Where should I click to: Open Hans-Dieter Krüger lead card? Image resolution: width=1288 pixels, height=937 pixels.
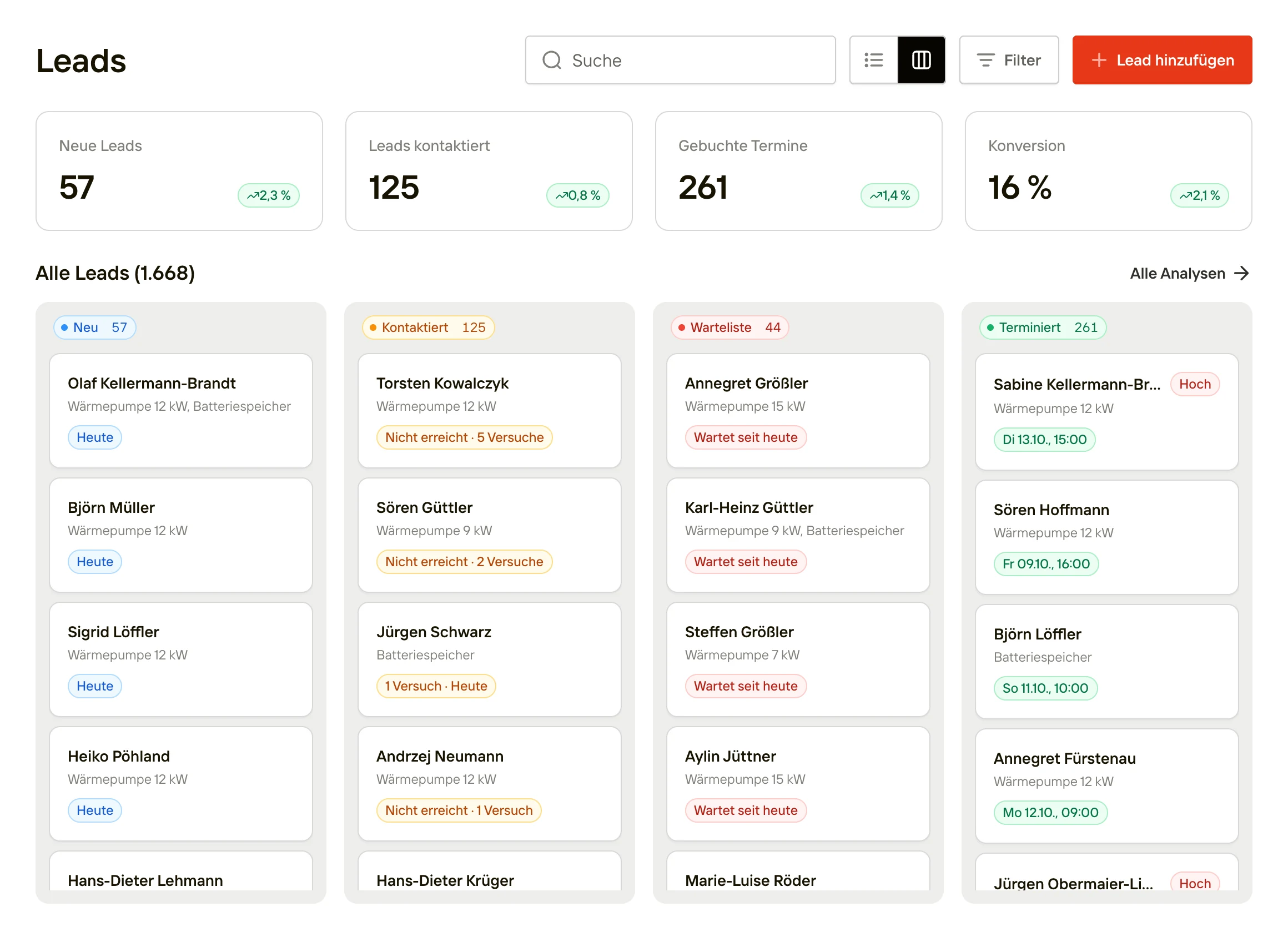click(490, 871)
